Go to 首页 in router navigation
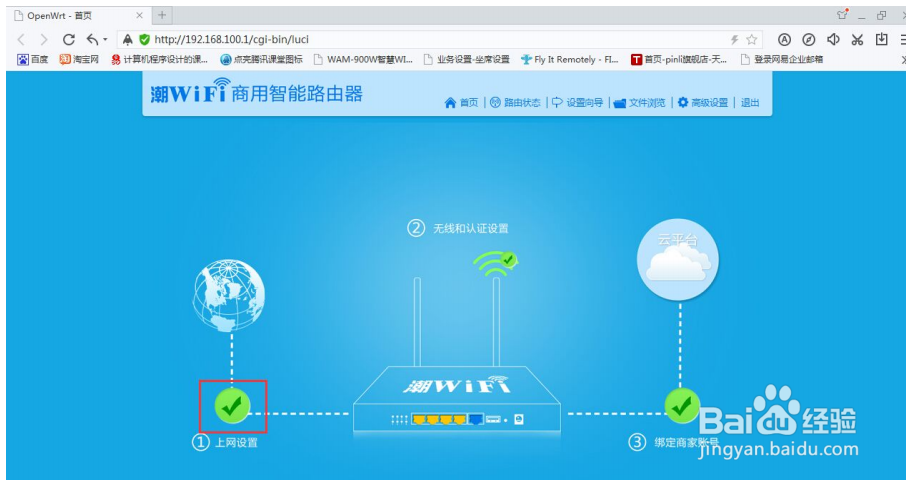The image size is (910, 481). coord(461,103)
